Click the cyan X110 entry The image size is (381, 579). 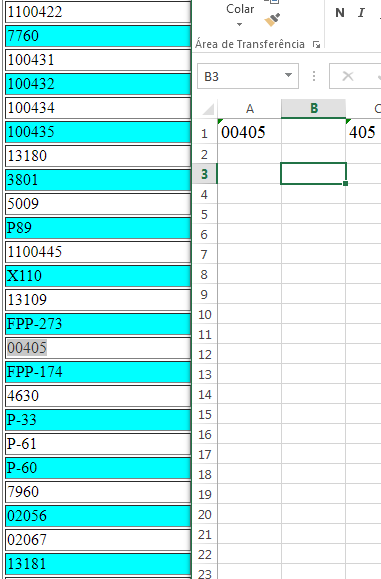click(98, 276)
